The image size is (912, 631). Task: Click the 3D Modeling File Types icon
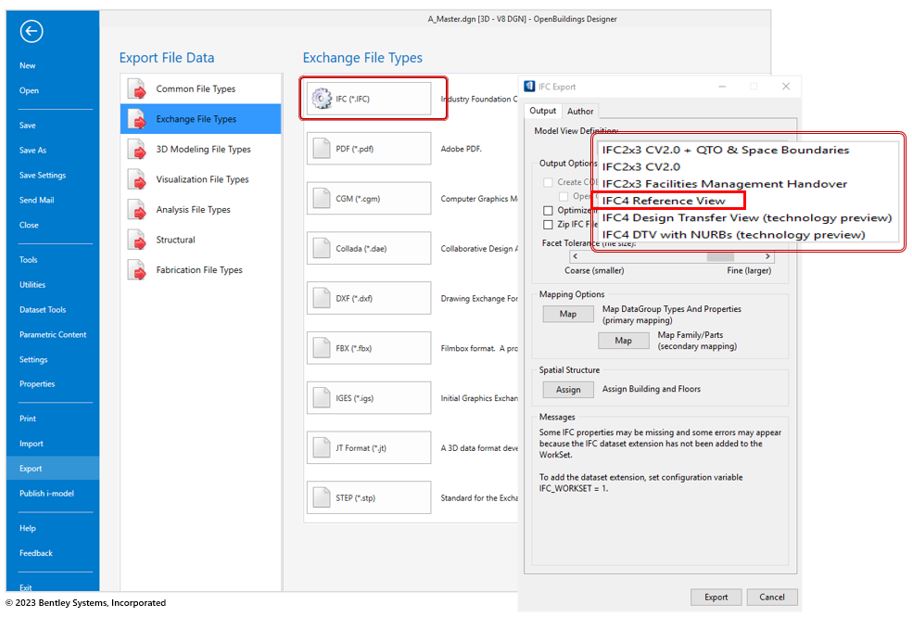[x=137, y=149]
